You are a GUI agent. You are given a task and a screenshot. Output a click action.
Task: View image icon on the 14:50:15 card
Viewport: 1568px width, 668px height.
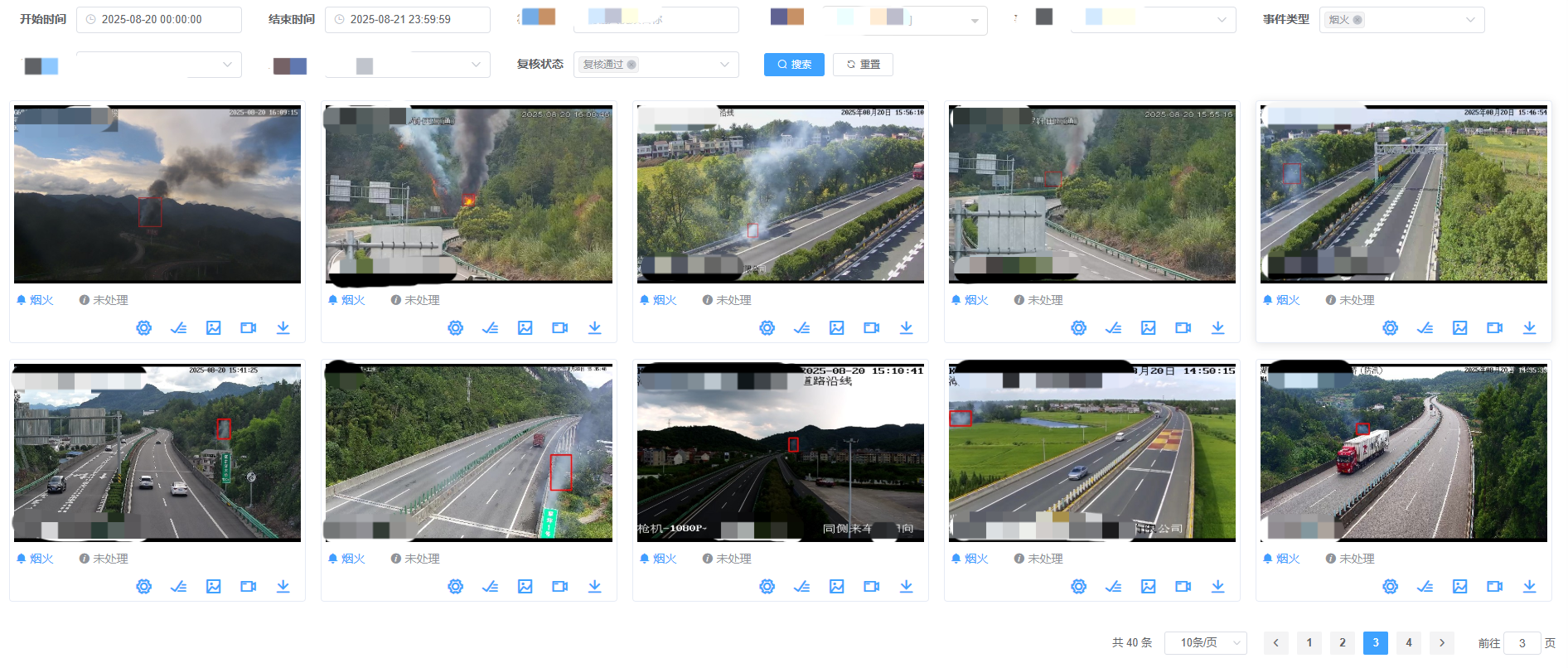[1149, 587]
